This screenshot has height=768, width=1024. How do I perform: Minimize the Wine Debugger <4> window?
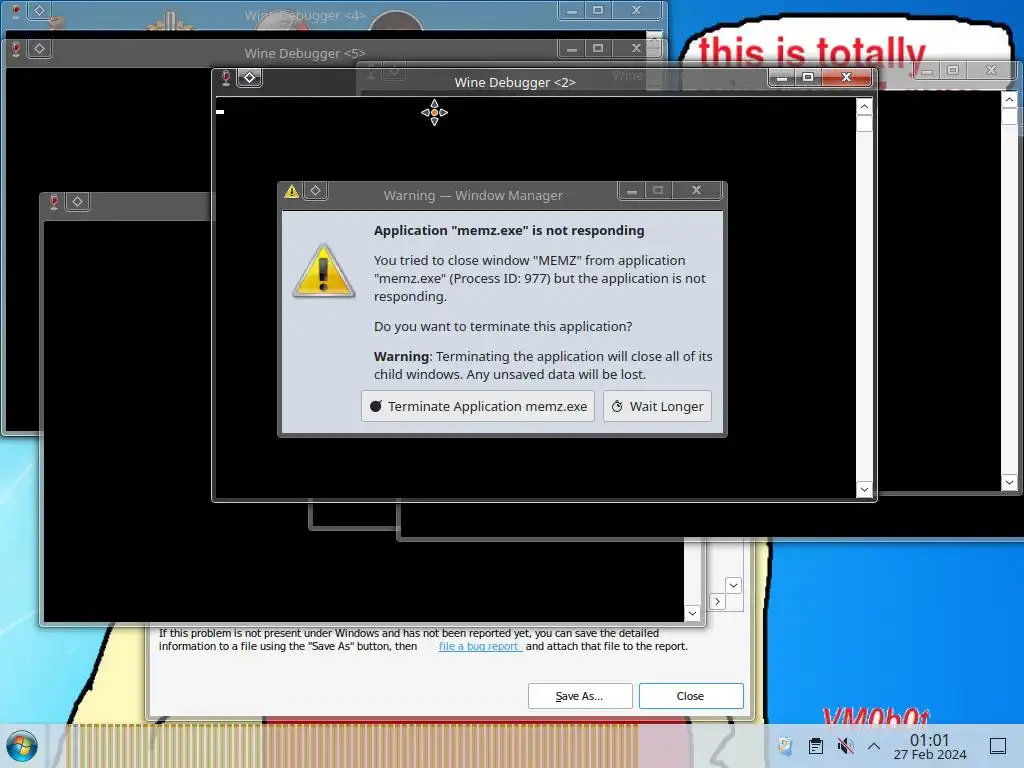[x=571, y=10]
